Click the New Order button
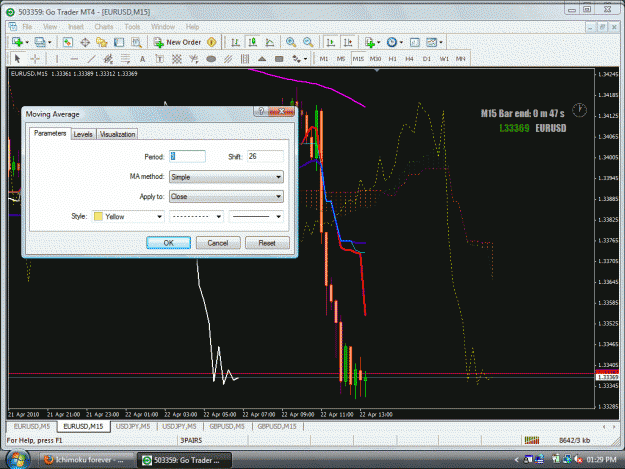Screen dimensions: 625x469 tap(179, 42)
